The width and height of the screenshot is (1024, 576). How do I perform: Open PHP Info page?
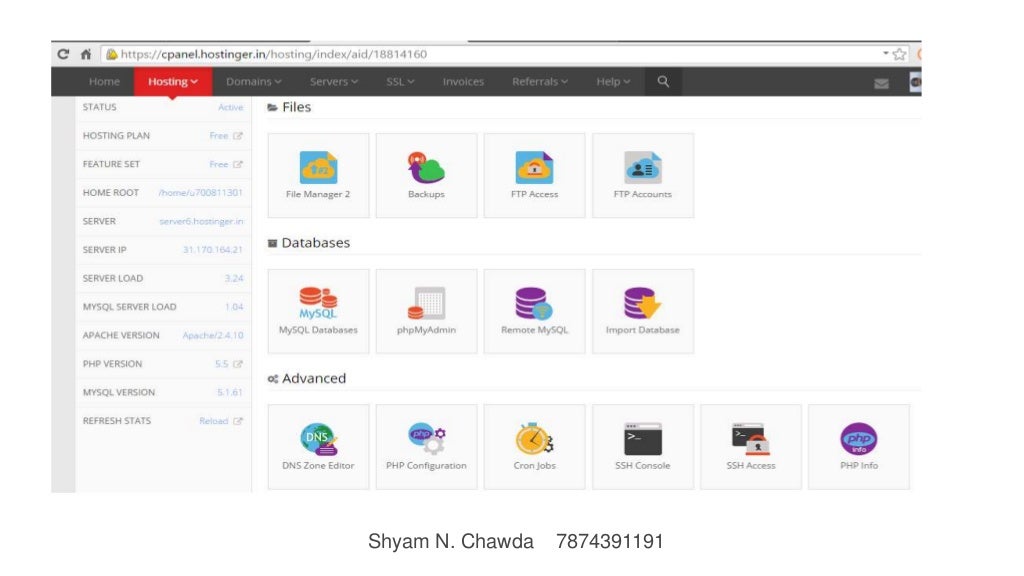[859, 447]
